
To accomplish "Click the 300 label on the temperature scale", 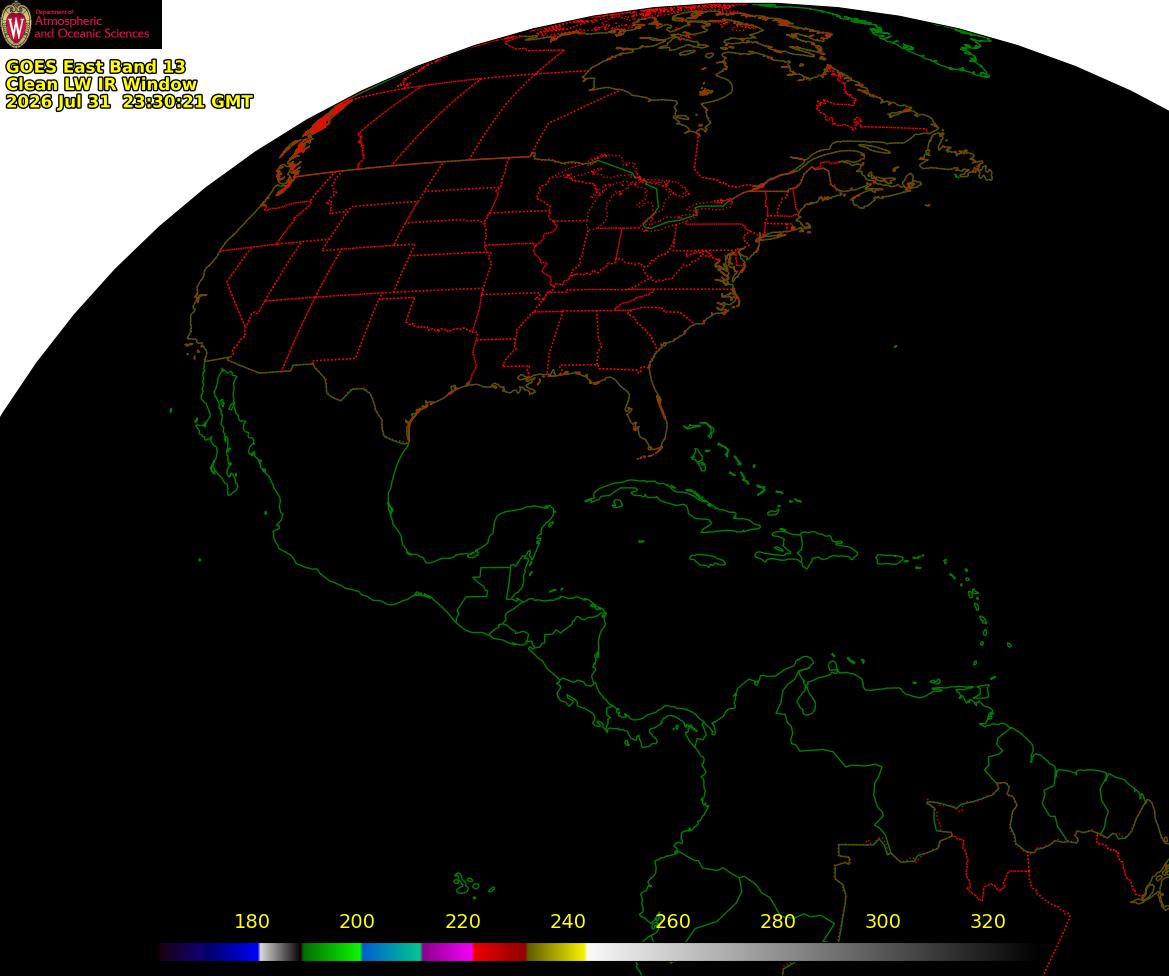I will coord(883,922).
